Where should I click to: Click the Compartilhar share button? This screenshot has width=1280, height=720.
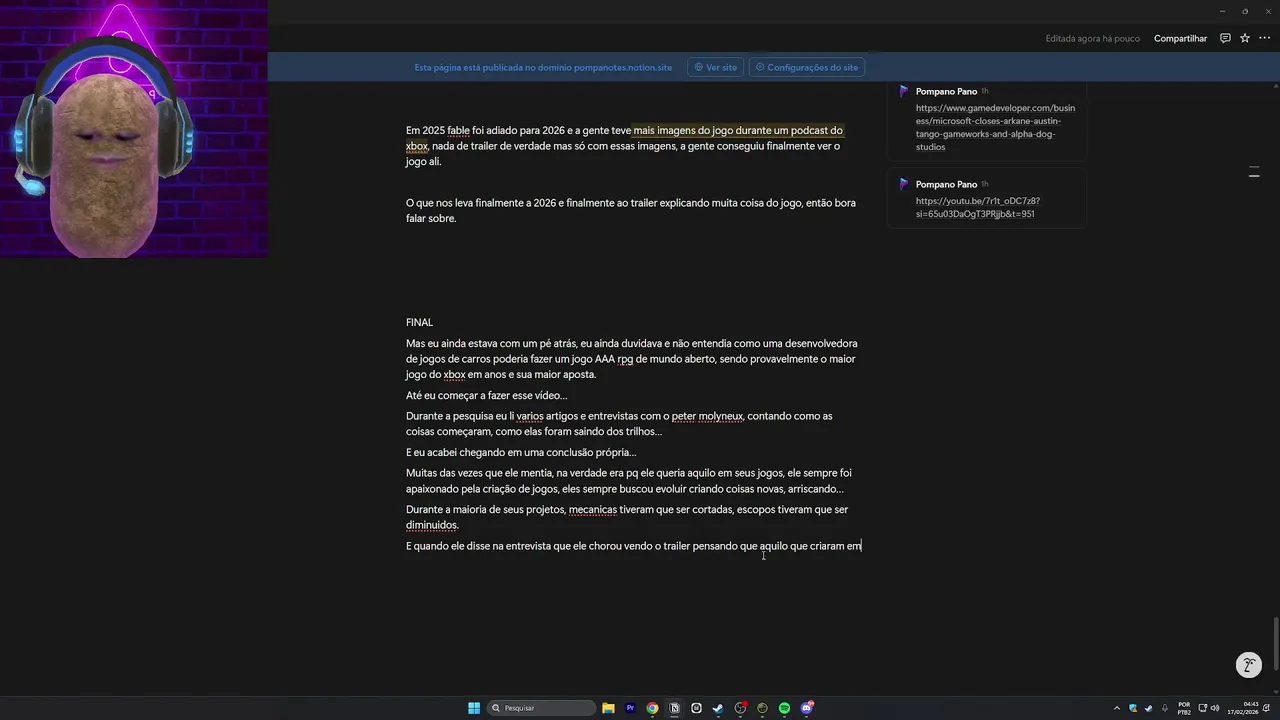(x=1181, y=38)
